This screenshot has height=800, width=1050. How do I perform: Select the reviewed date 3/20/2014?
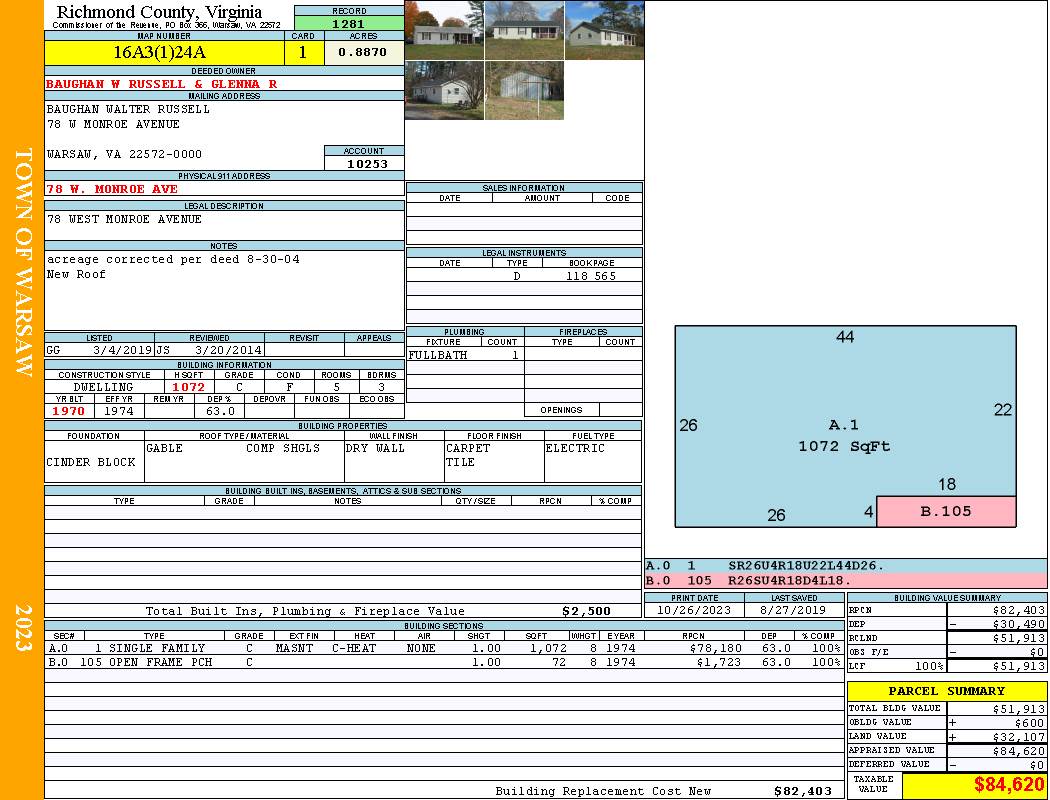click(x=228, y=349)
